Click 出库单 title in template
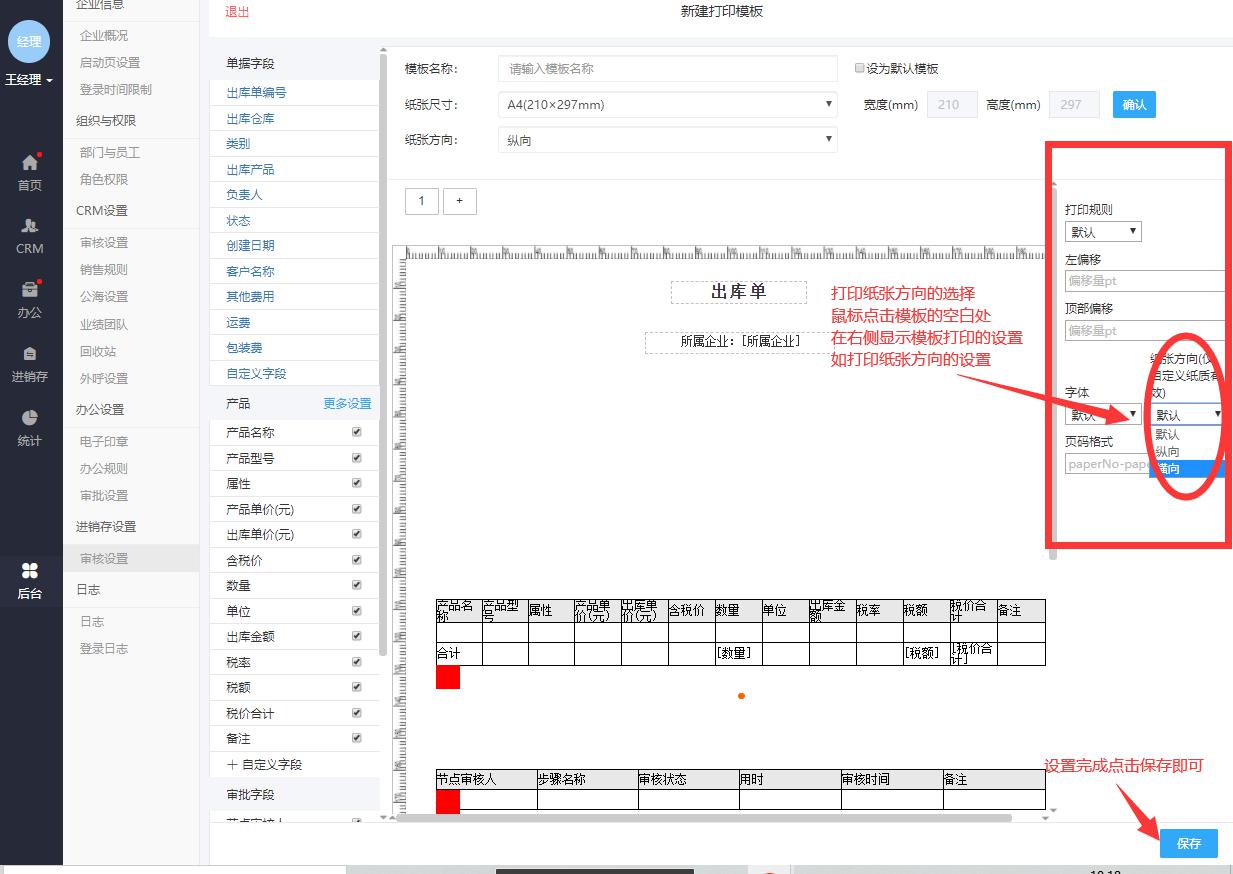Screen dimensions: 1233x874 [x=739, y=291]
